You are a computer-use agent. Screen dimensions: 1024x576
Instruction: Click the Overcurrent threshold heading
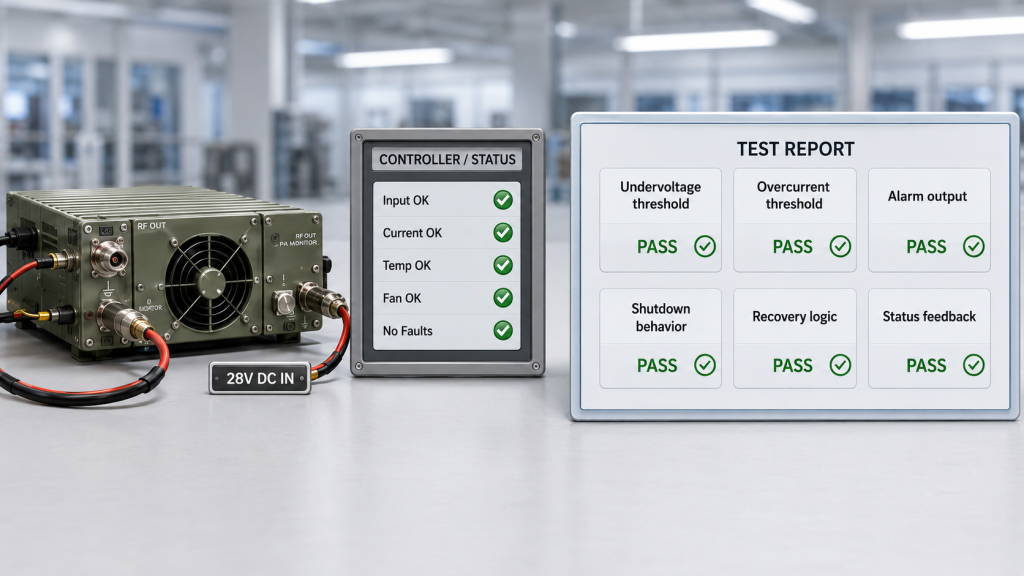(793, 195)
